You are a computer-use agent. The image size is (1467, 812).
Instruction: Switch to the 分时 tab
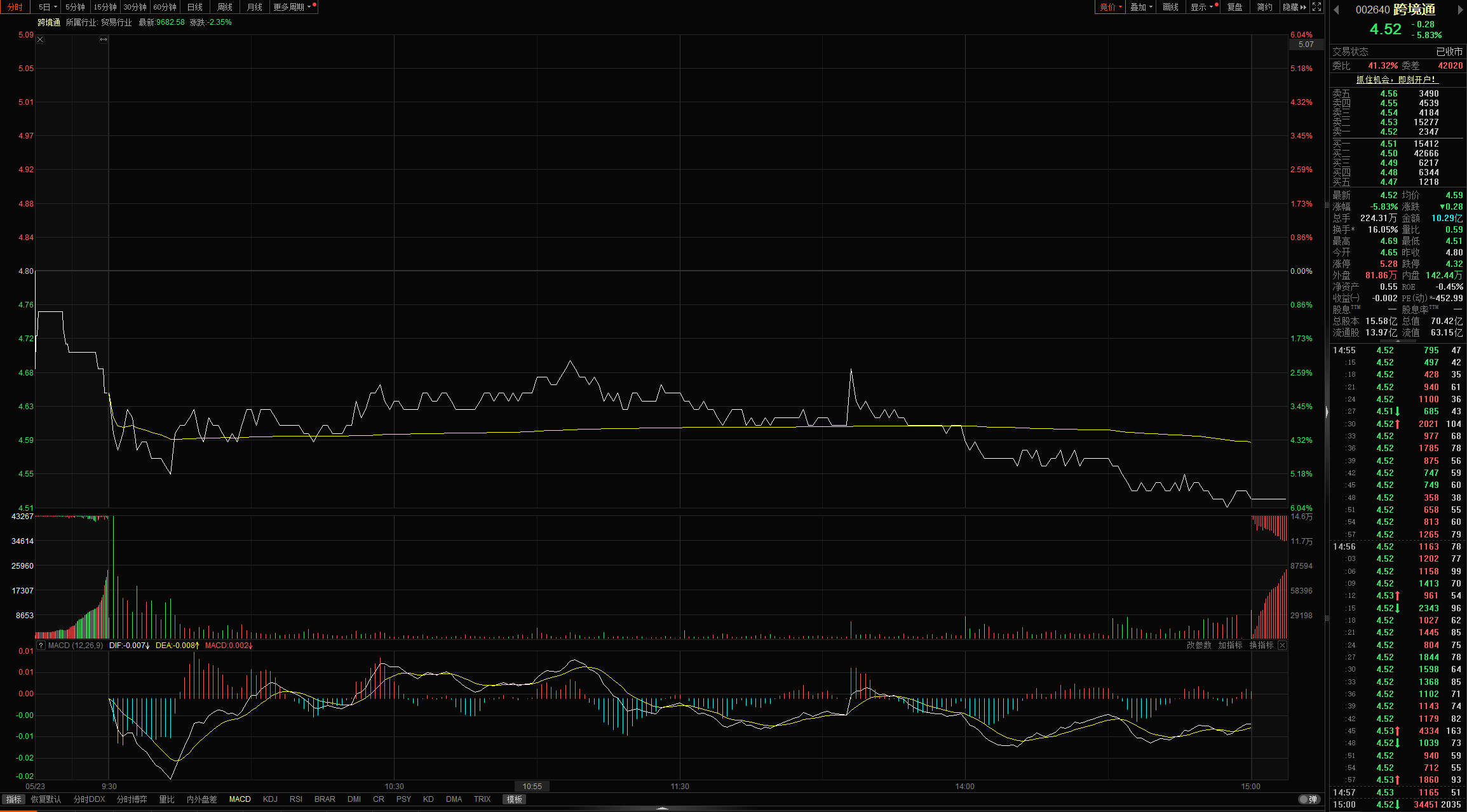(x=15, y=7)
